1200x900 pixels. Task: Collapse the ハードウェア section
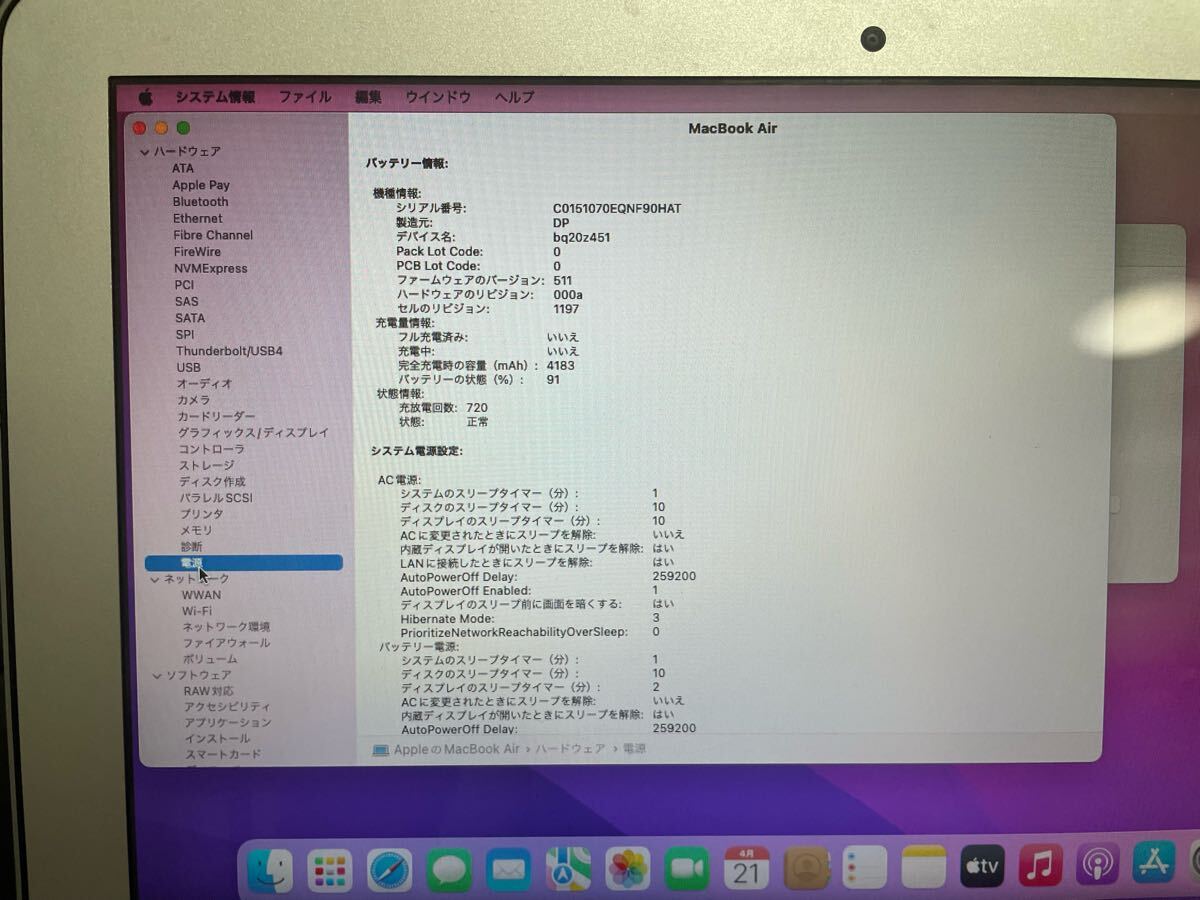pos(145,152)
